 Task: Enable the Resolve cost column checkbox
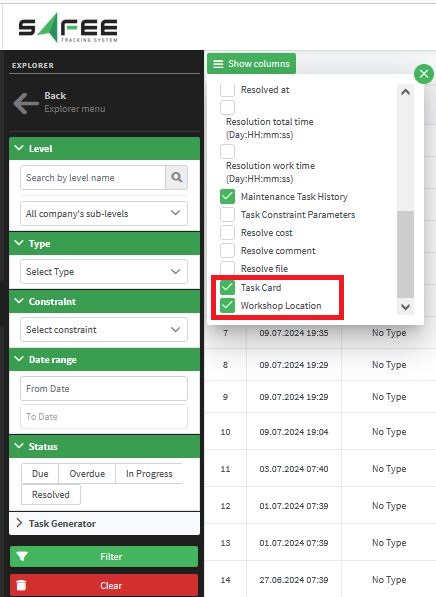(227, 232)
